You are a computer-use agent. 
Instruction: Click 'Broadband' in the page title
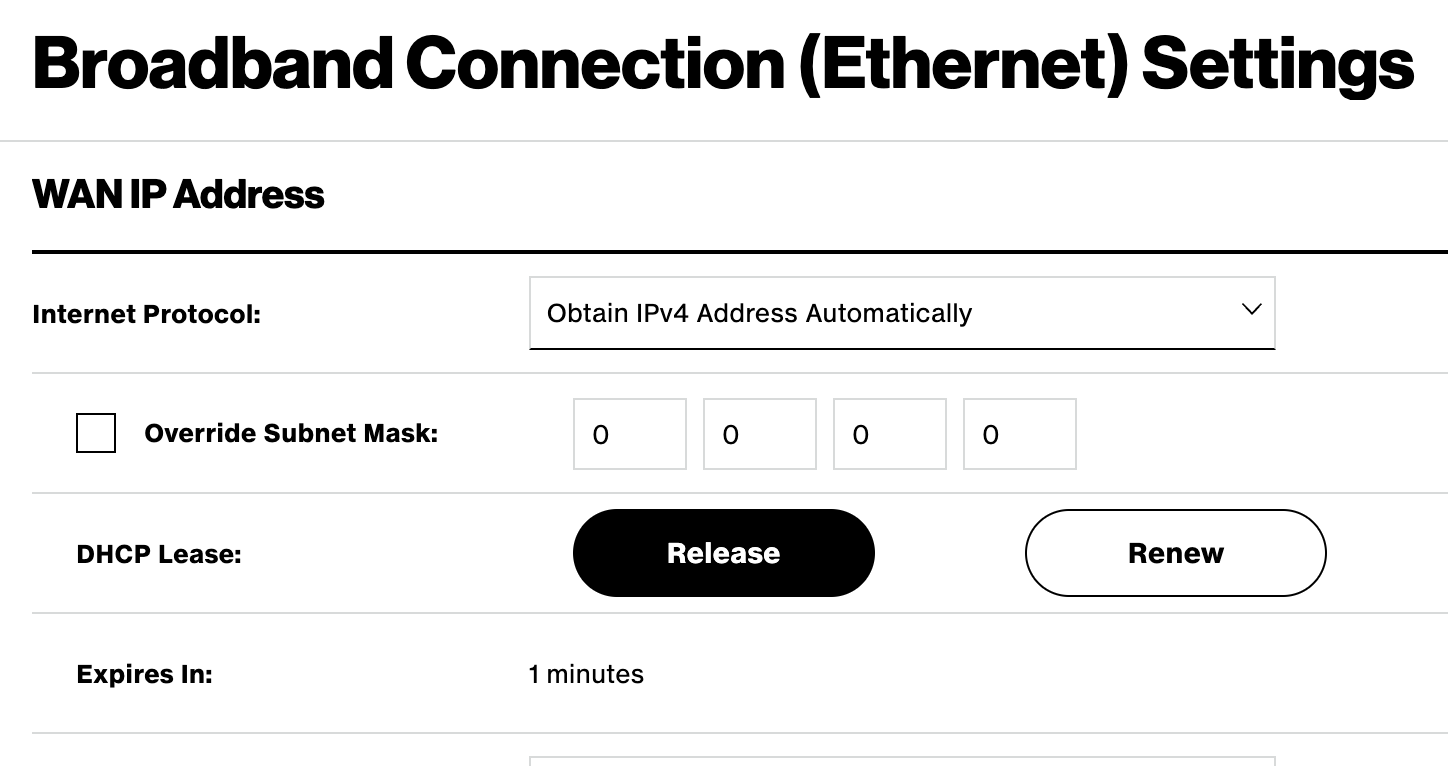211,63
